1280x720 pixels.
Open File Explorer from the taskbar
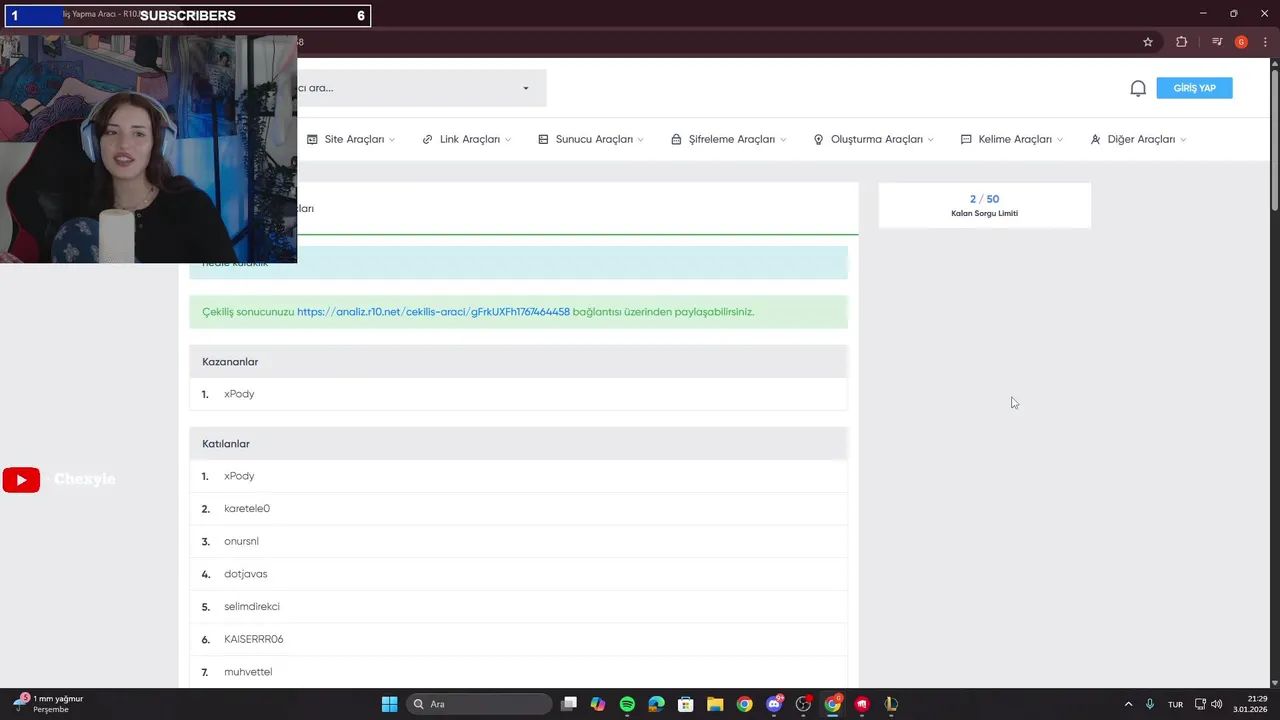[715, 704]
